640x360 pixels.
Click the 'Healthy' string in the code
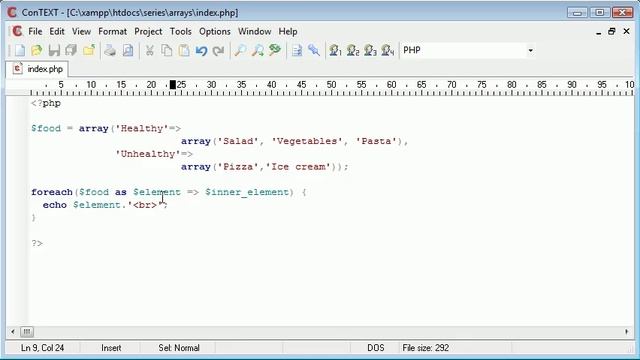point(142,128)
